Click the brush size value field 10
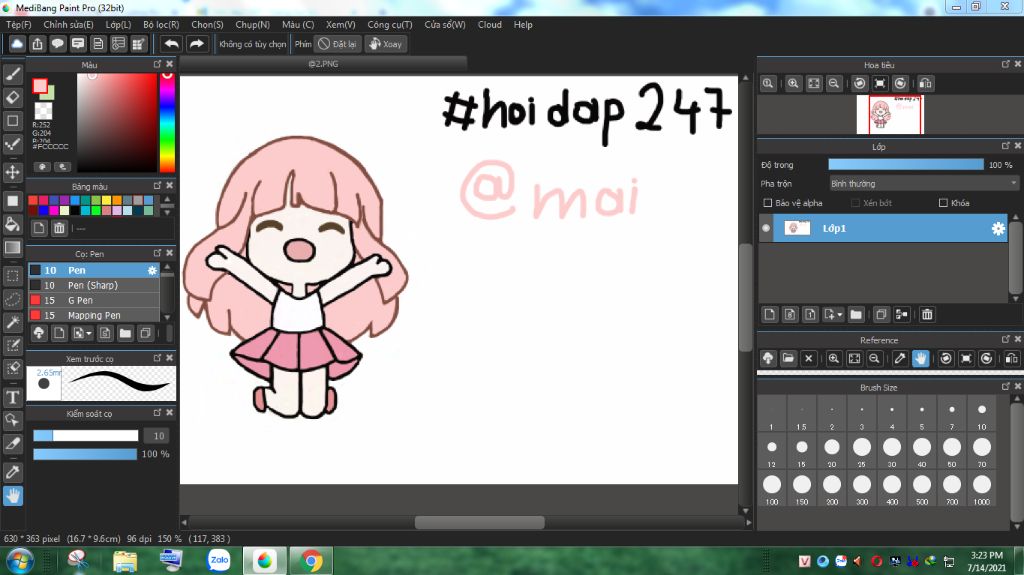The height and width of the screenshot is (575, 1024). click(159, 435)
